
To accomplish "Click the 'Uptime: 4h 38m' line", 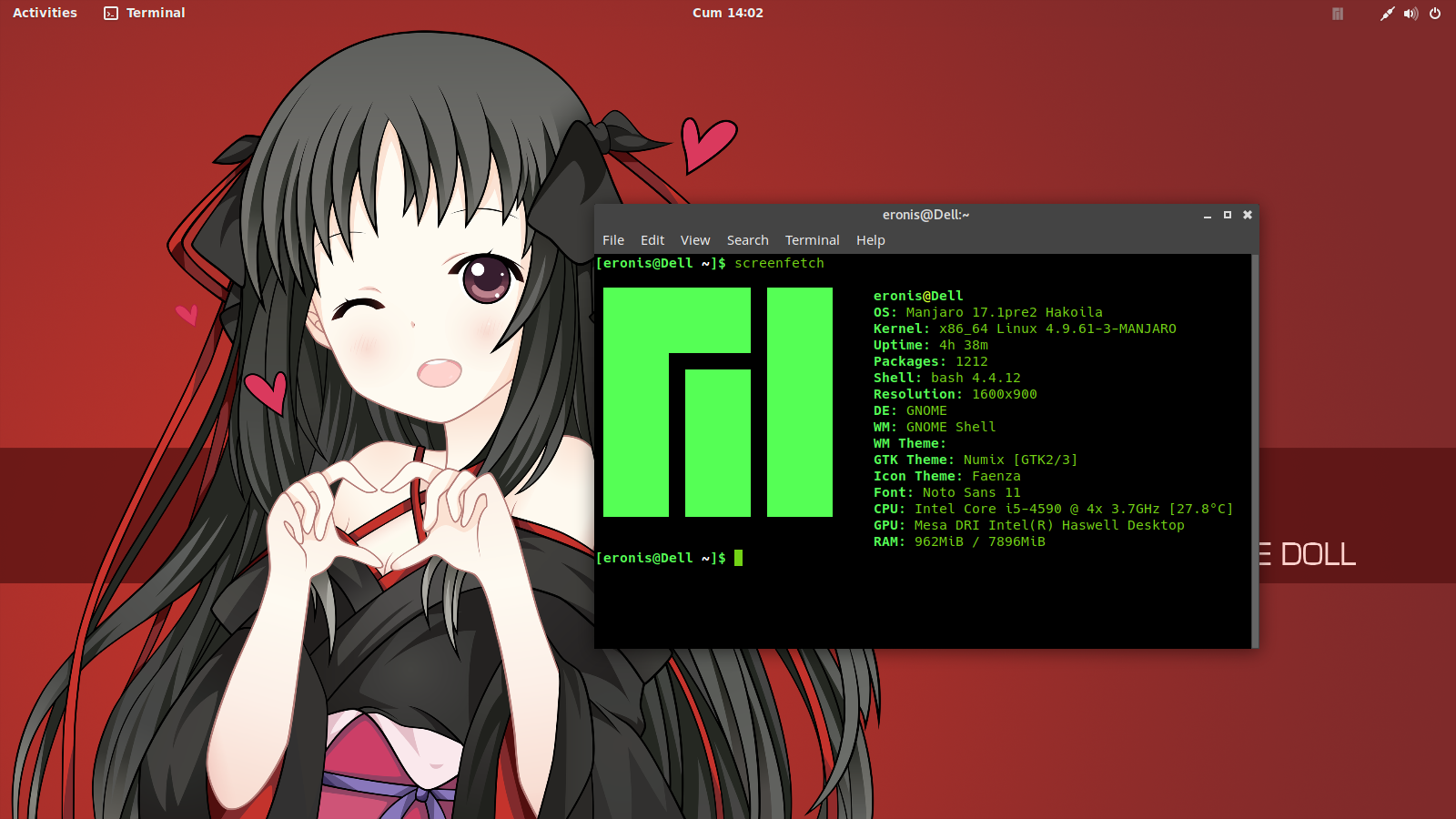I will click(x=931, y=345).
